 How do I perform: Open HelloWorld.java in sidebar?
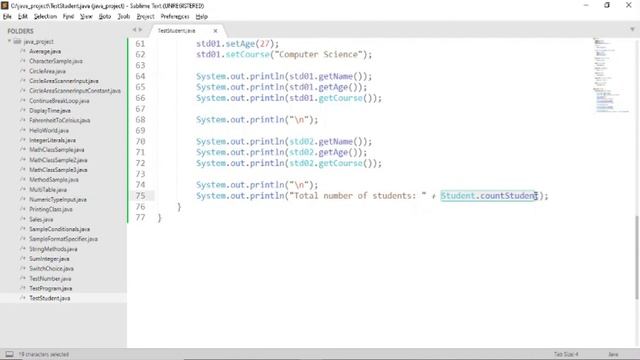[49, 131]
